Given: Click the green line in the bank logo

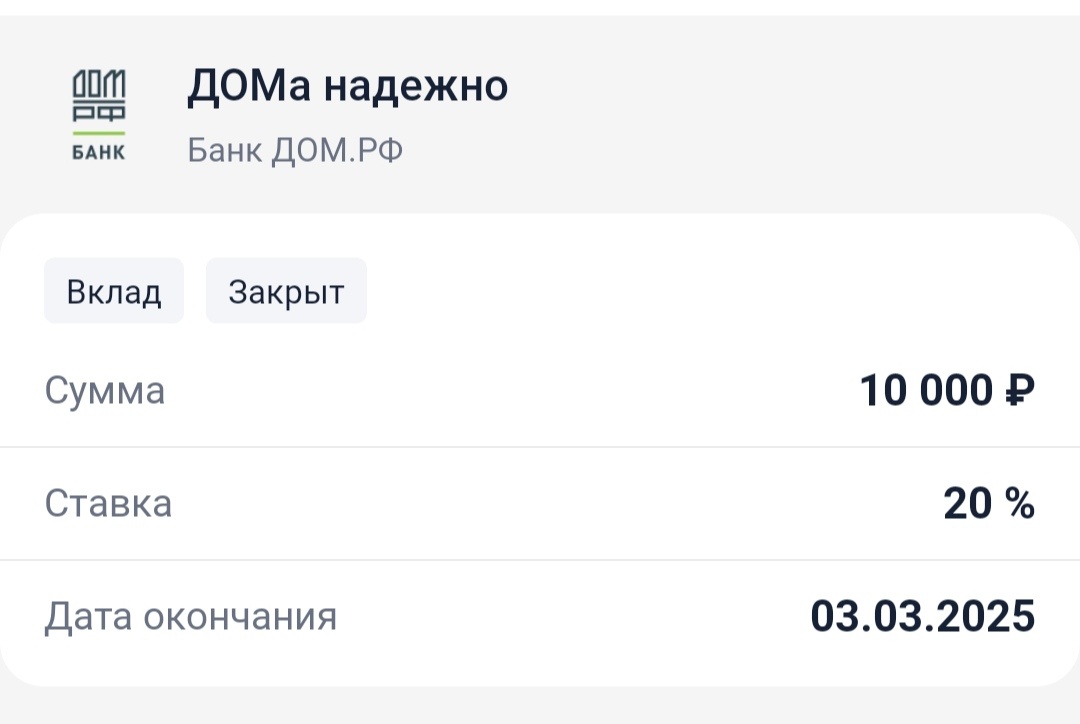Looking at the screenshot, I should [x=98, y=133].
